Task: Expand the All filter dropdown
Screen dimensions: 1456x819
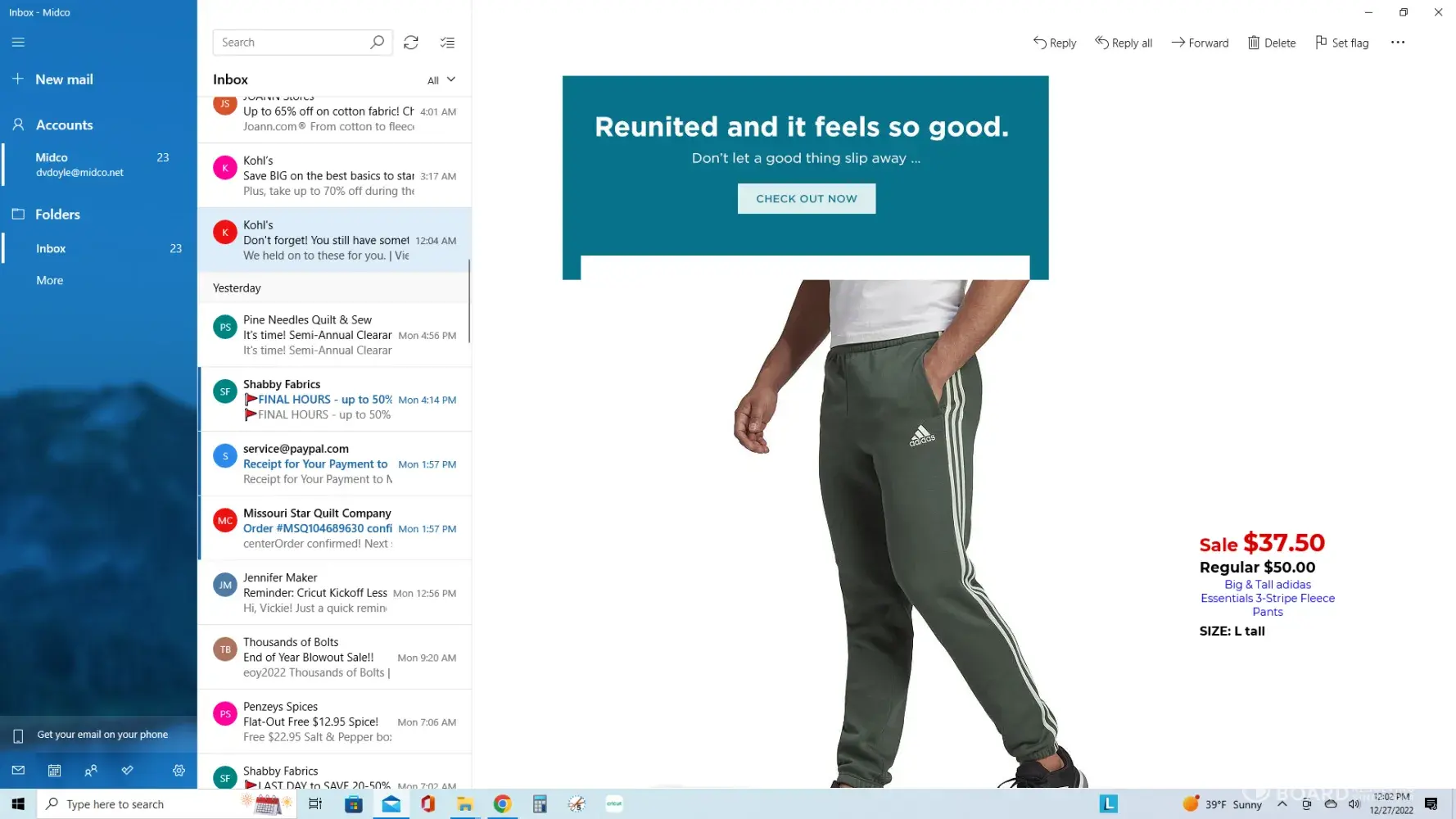Action: [x=441, y=79]
